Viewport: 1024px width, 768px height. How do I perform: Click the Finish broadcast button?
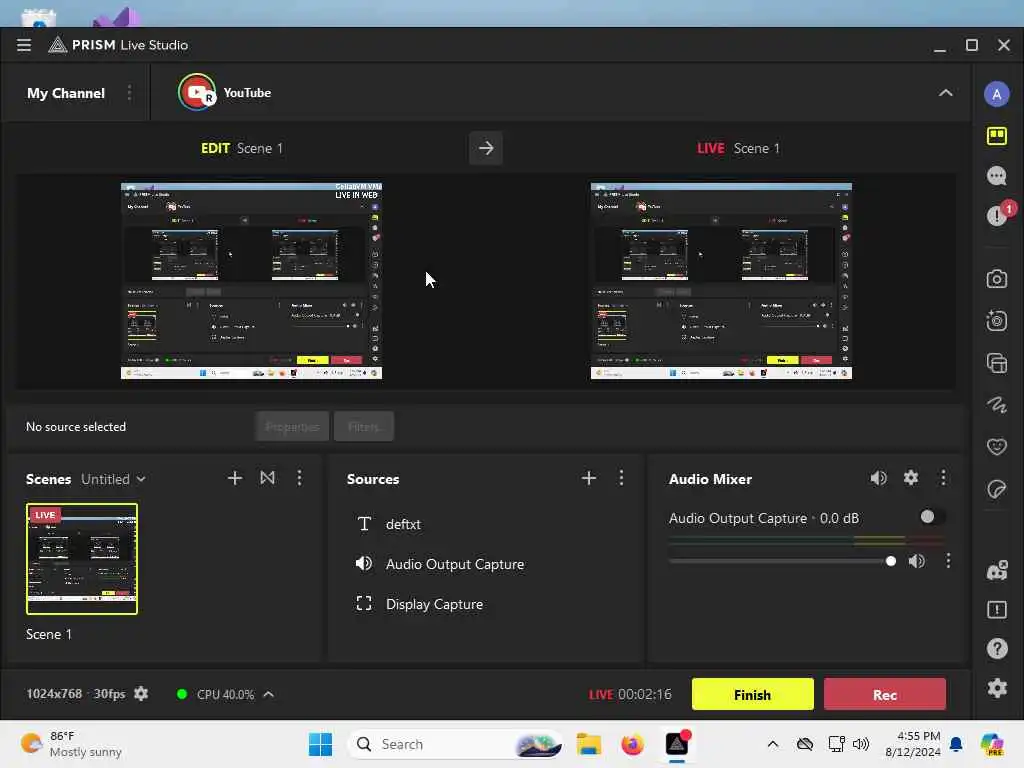pos(752,694)
